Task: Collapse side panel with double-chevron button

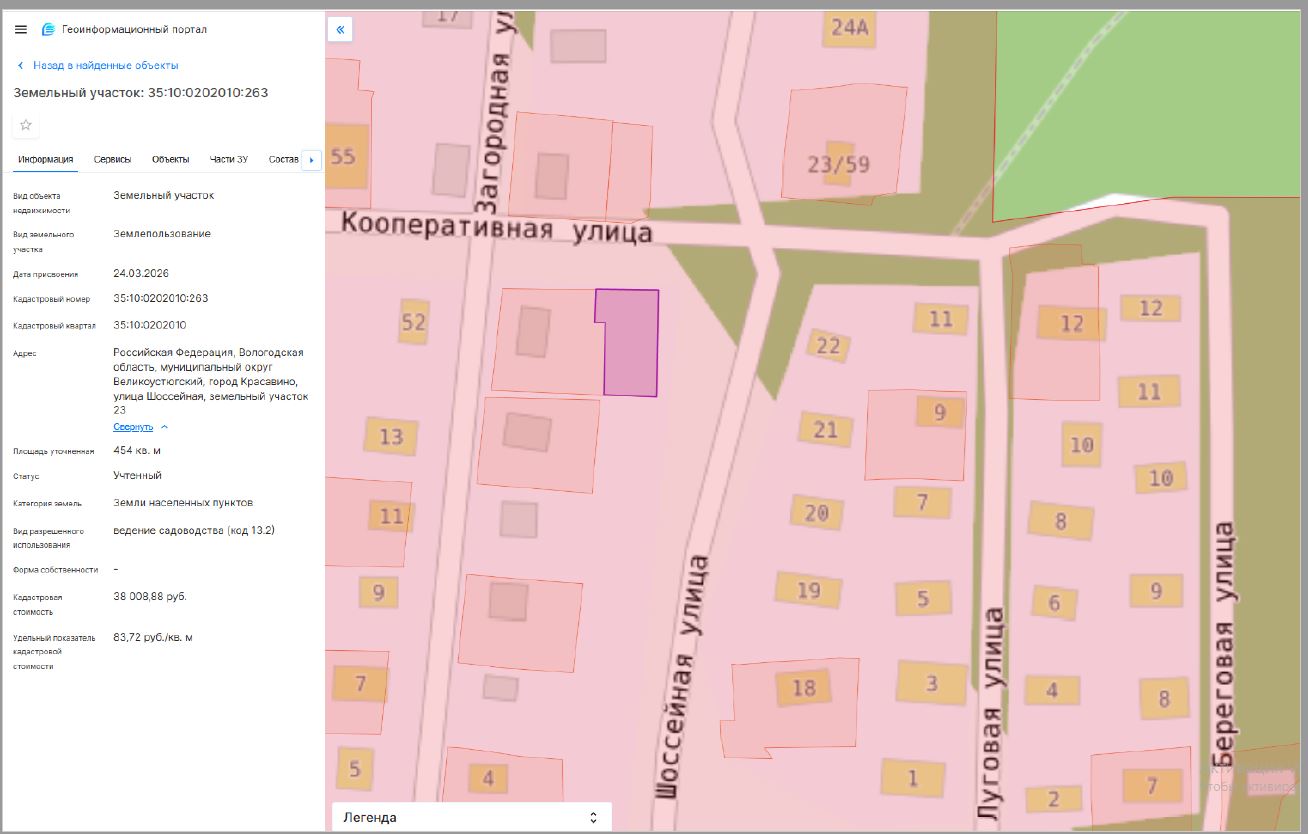Action: pyautogui.click(x=340, y=30)
